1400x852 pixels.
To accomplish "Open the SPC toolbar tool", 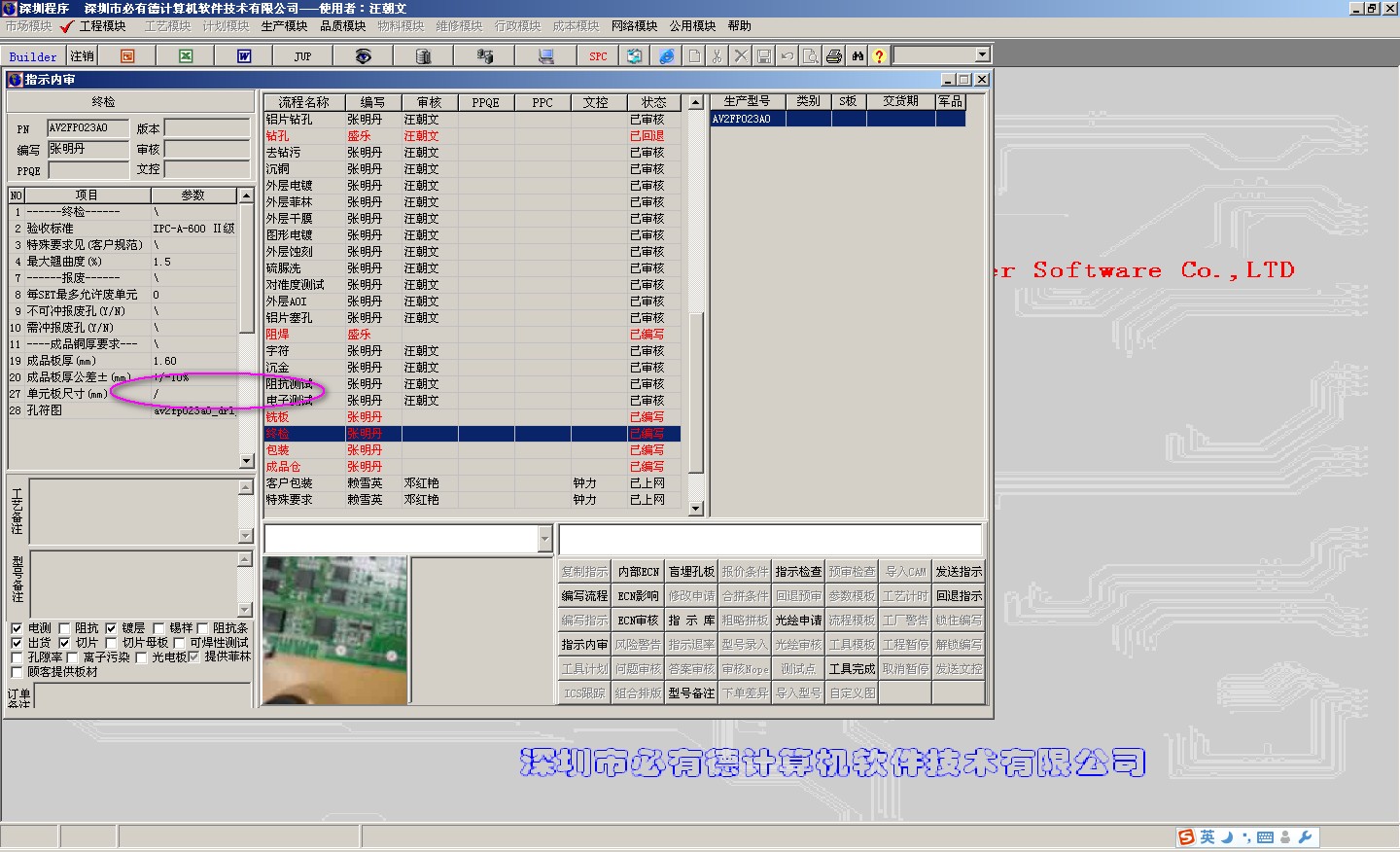I will pos(598,56).
